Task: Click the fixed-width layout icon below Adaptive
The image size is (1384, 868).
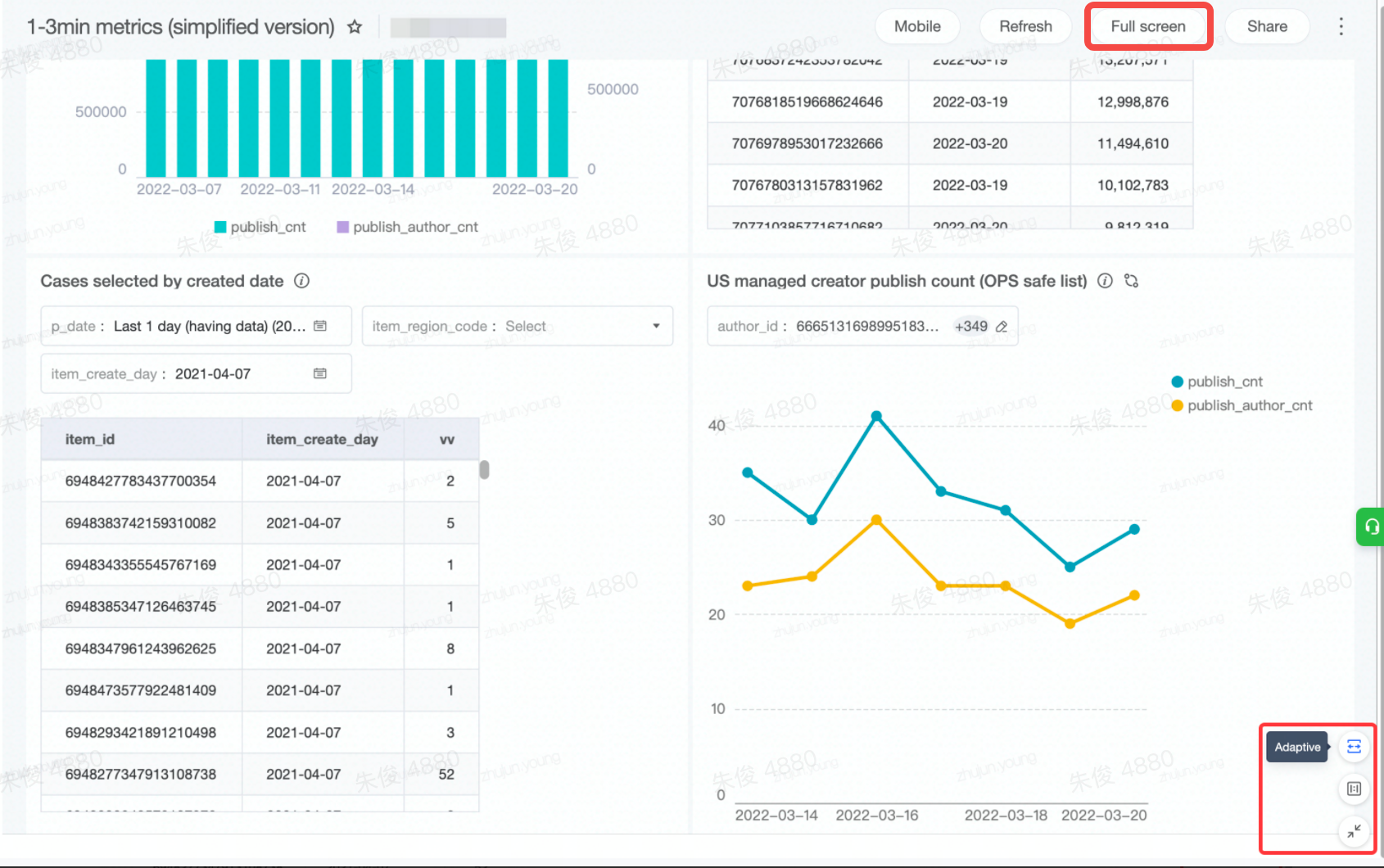Action: [1354, 789]
